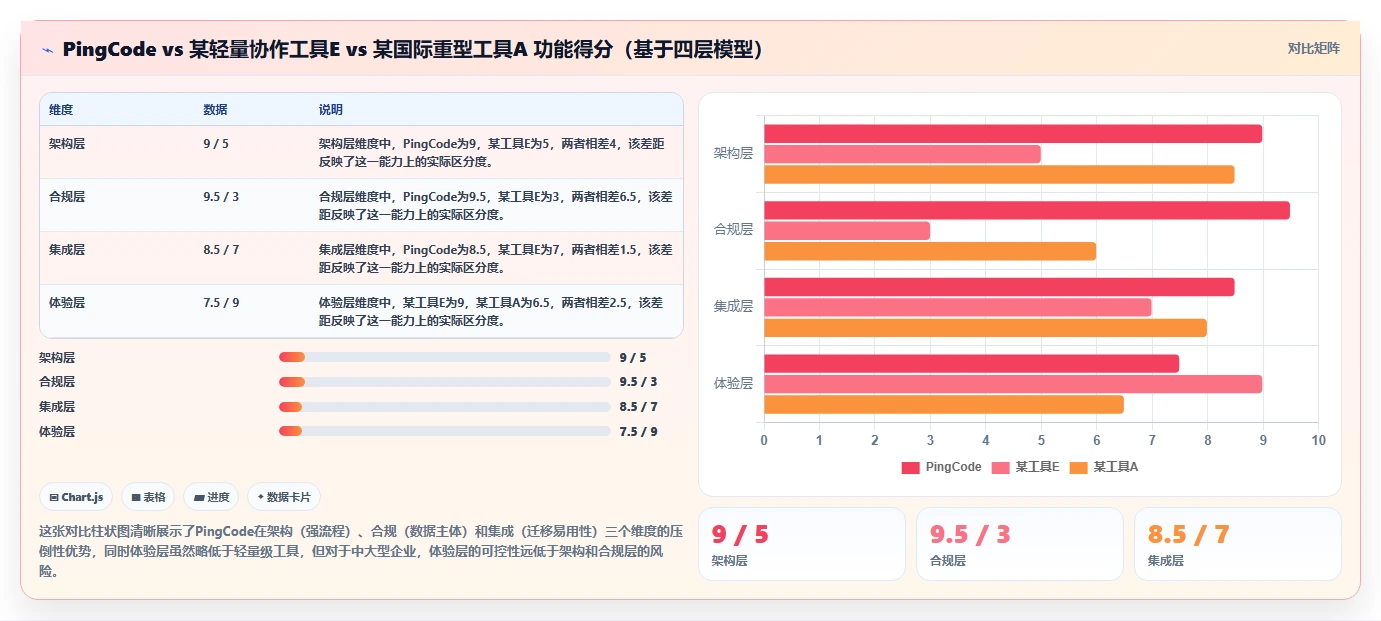
Task: Open the 9.5 / 3 合规层 stat card
Action: pyautogui.click(x=1020, y=544)
